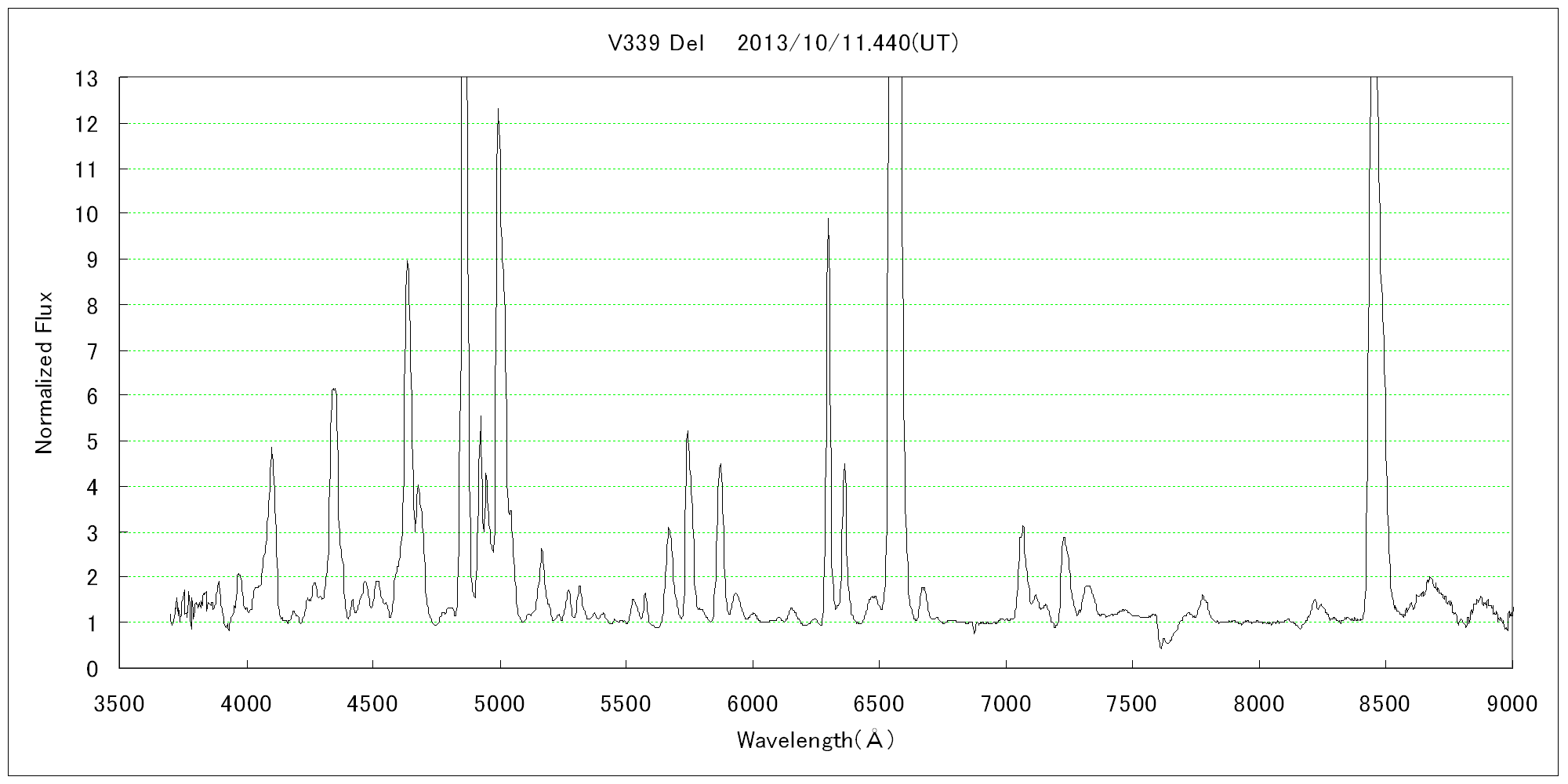Click the 'Normalized Flux' y-axis label
Image resolution: width=1568 pixels, height=784 pixels.
[x=44, y=373]
